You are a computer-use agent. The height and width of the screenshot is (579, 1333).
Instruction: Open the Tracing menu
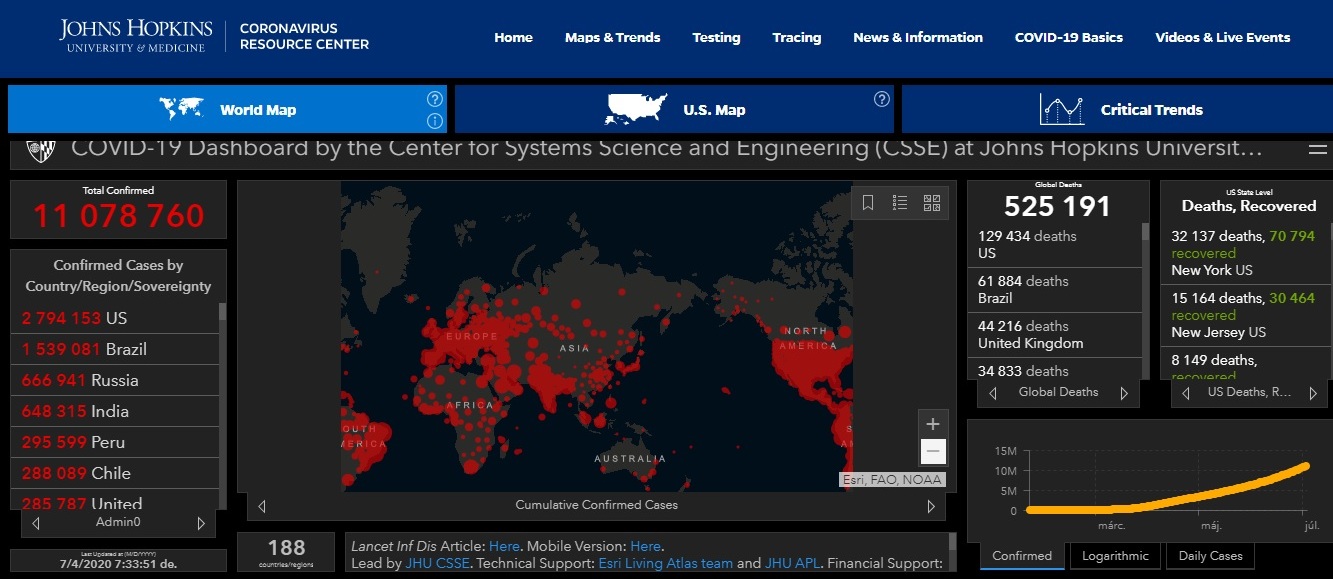tap(796, 37)
